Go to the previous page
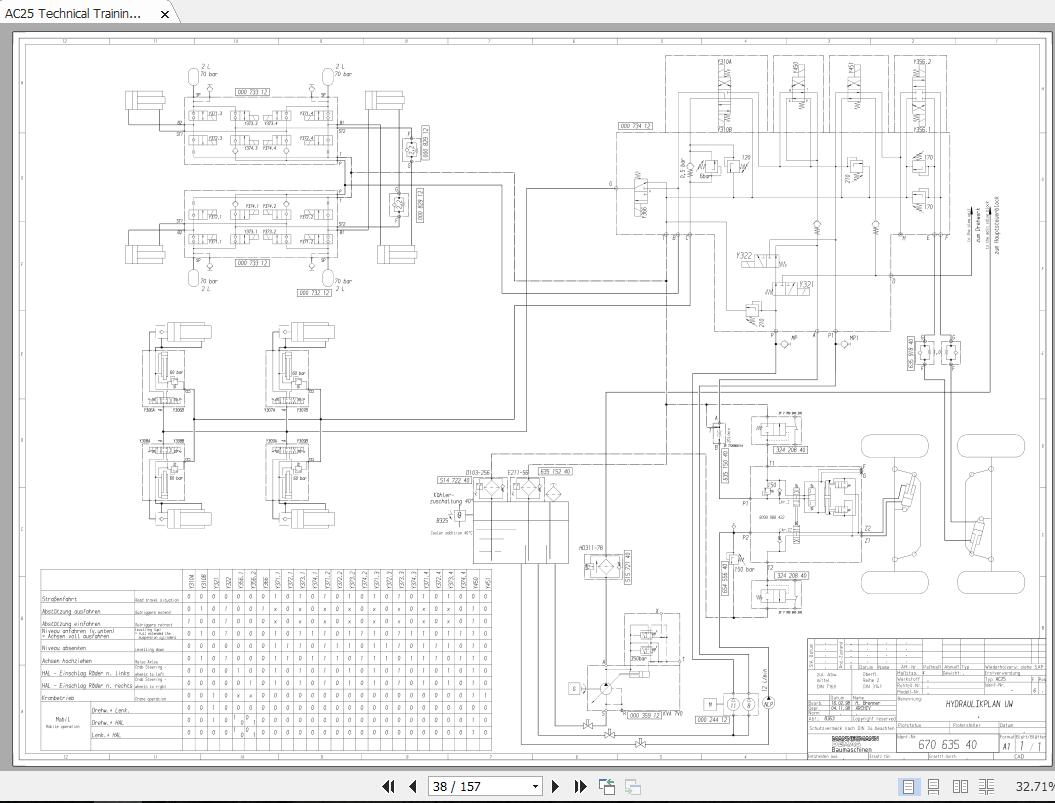 tap(412, 787)
